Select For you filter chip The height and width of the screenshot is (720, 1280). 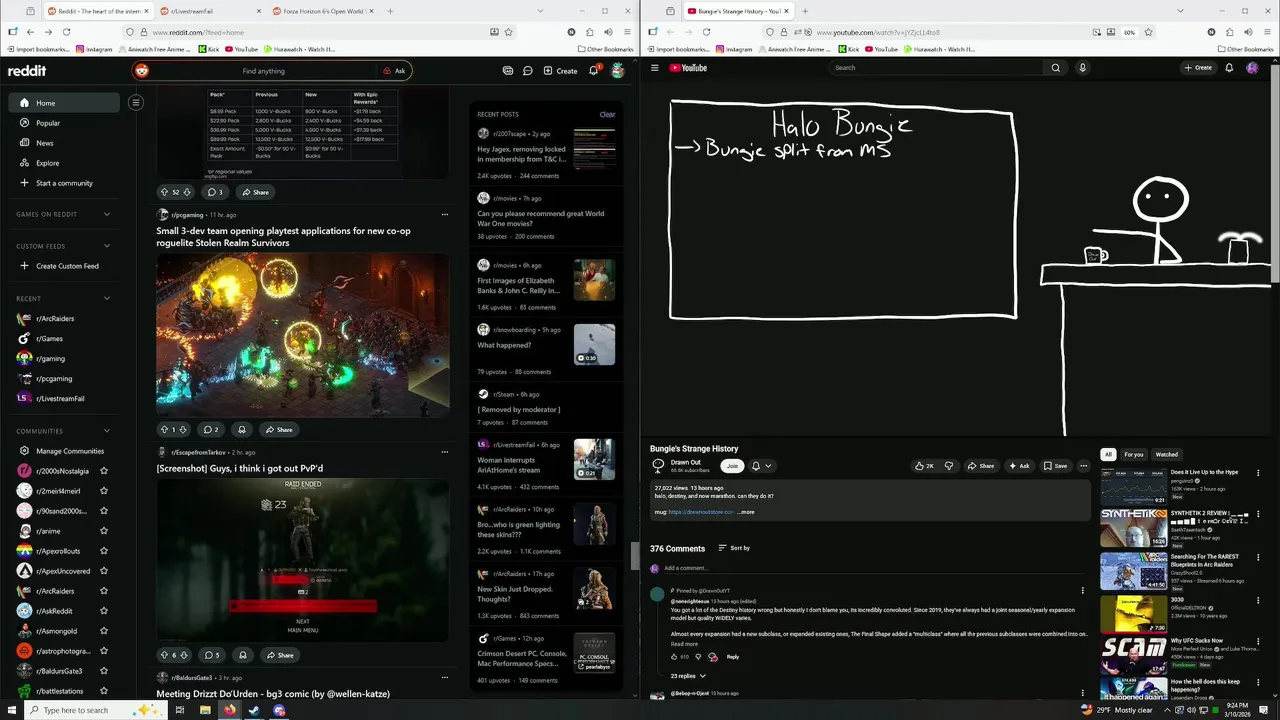(1134, 454)
